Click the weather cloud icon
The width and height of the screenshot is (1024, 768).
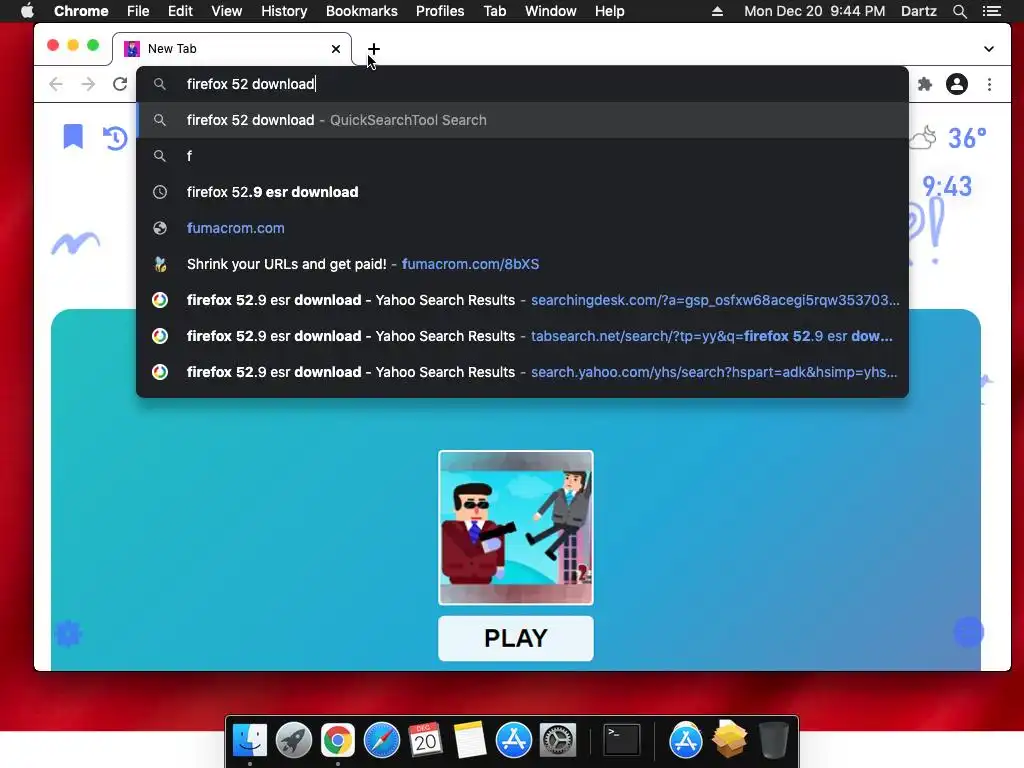point(922,138)
